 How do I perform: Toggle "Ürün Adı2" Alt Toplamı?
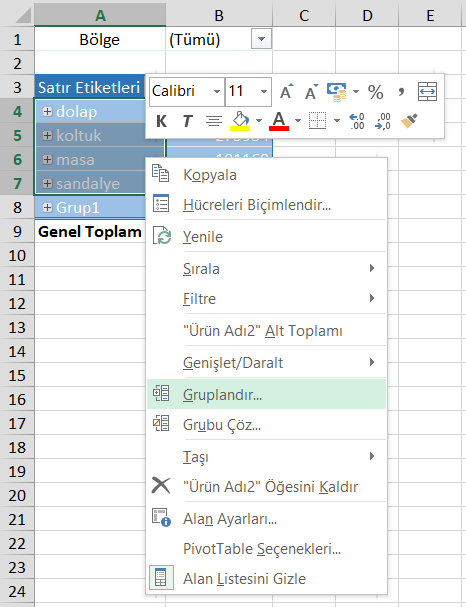pos(266,331)
